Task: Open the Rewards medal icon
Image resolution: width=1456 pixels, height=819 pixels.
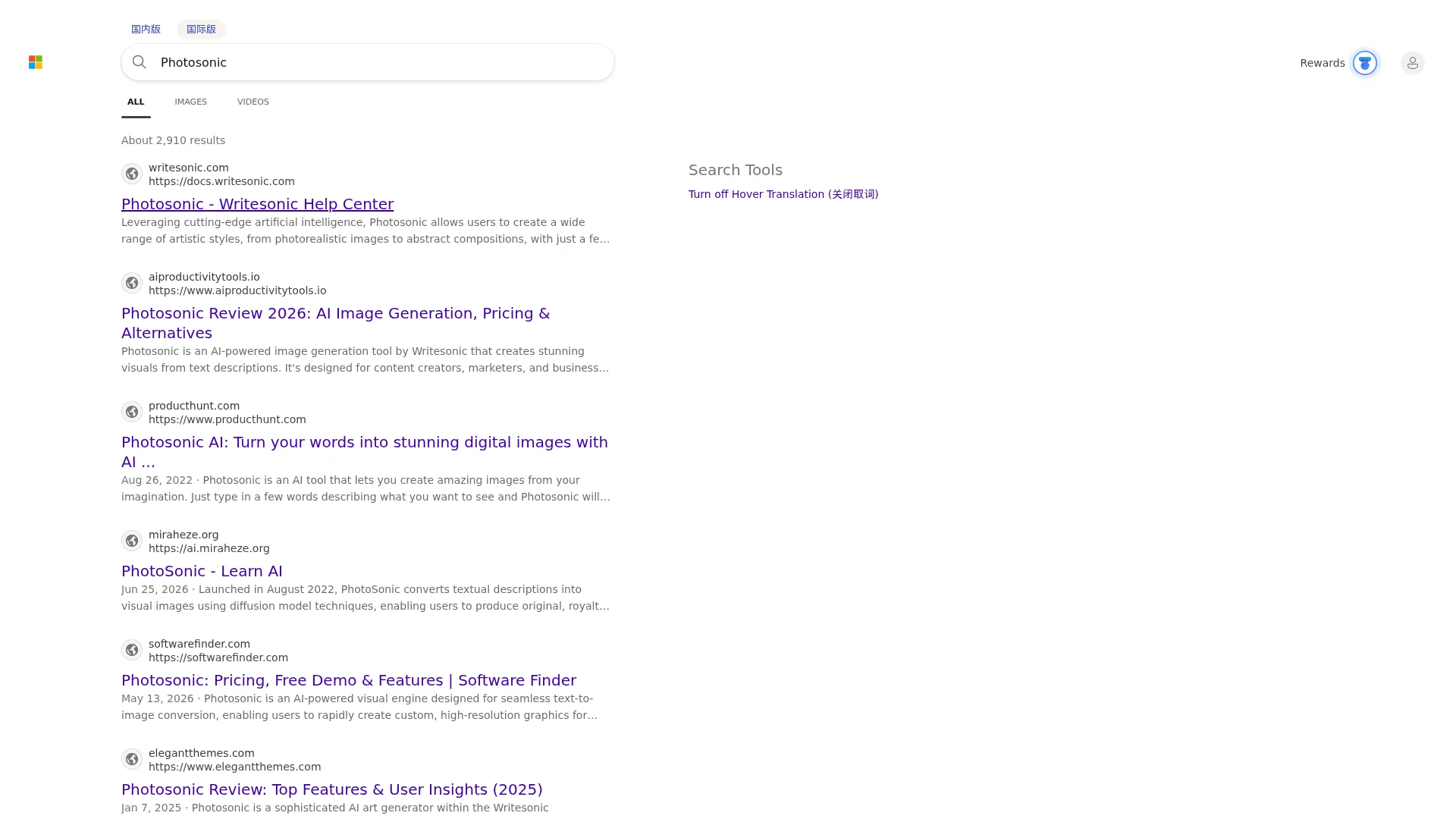Action: [x=1365, y=63]
